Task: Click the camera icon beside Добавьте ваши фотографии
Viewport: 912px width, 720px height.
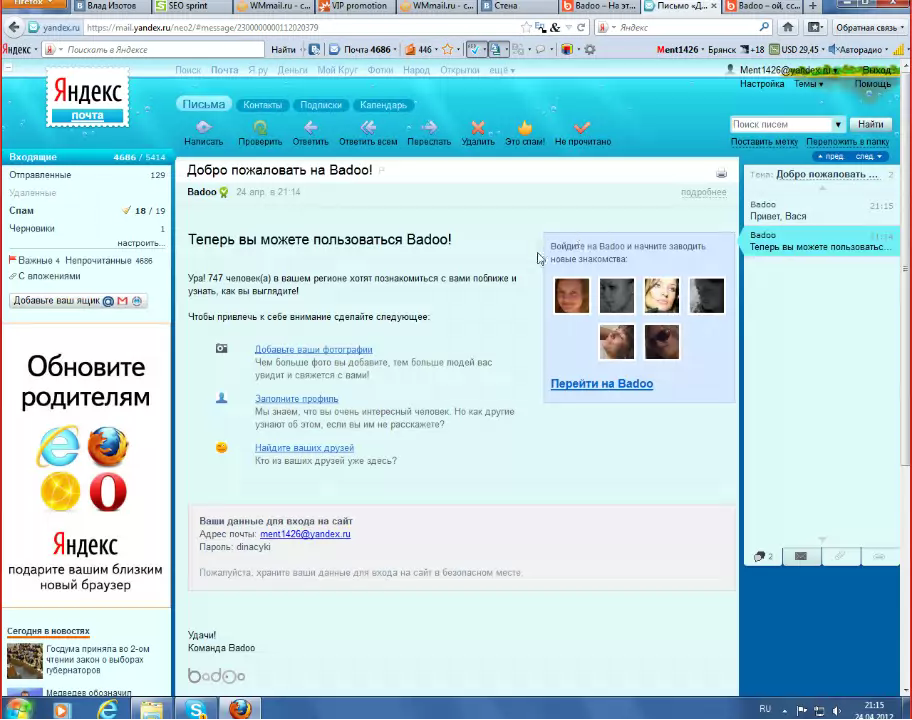Action: [222, 348]
